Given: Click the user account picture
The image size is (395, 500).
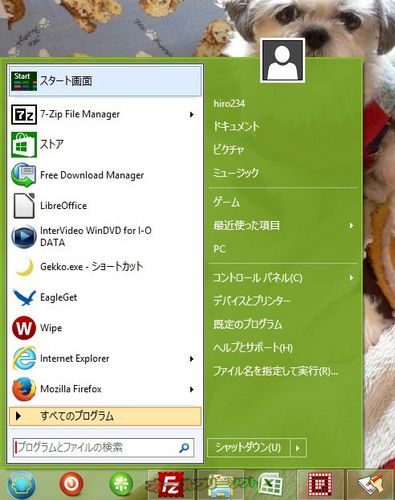Looking at the screenshot, I should click(x=283, y=60).
